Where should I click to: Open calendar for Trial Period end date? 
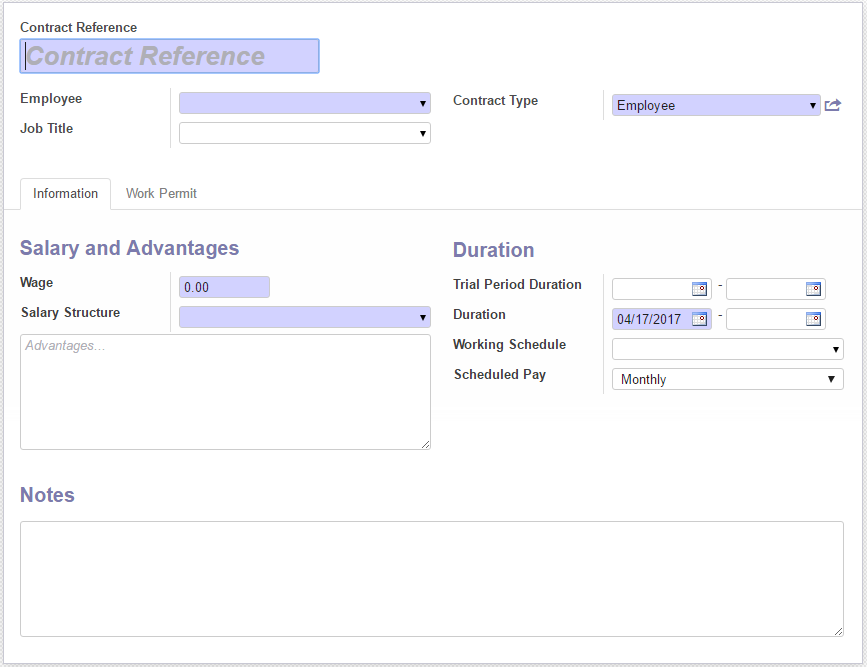pyautogui.click(x=813, y=289)
